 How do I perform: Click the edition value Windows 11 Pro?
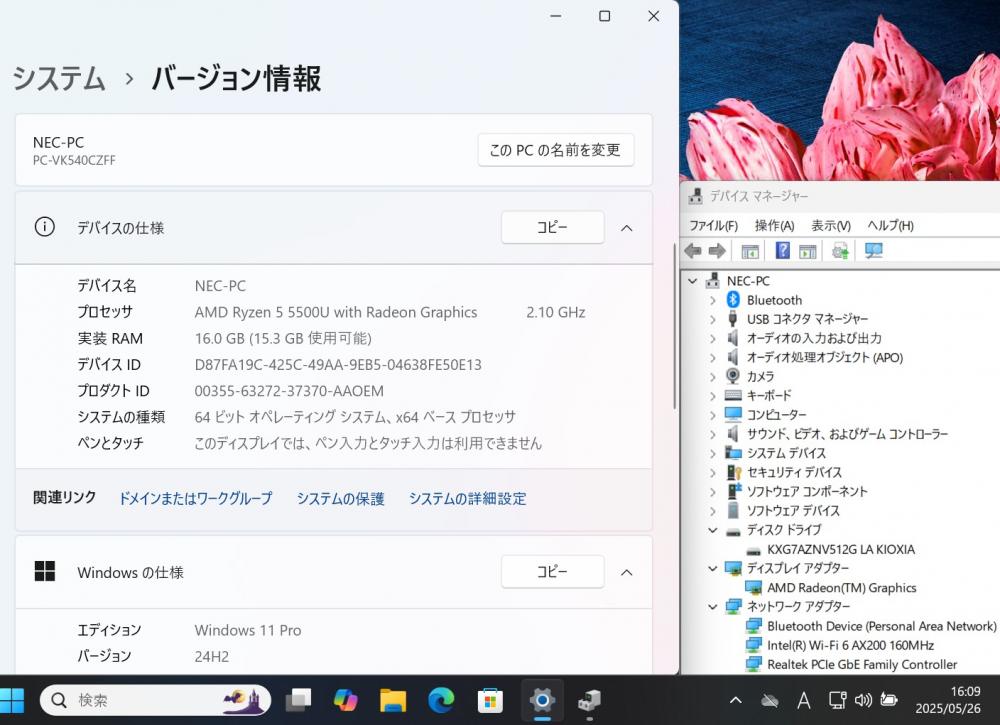coord(248,630)
